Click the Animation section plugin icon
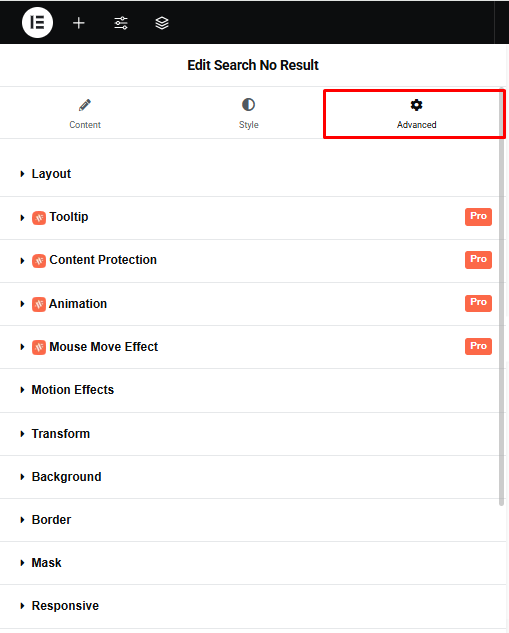 (x=39, y=304)
